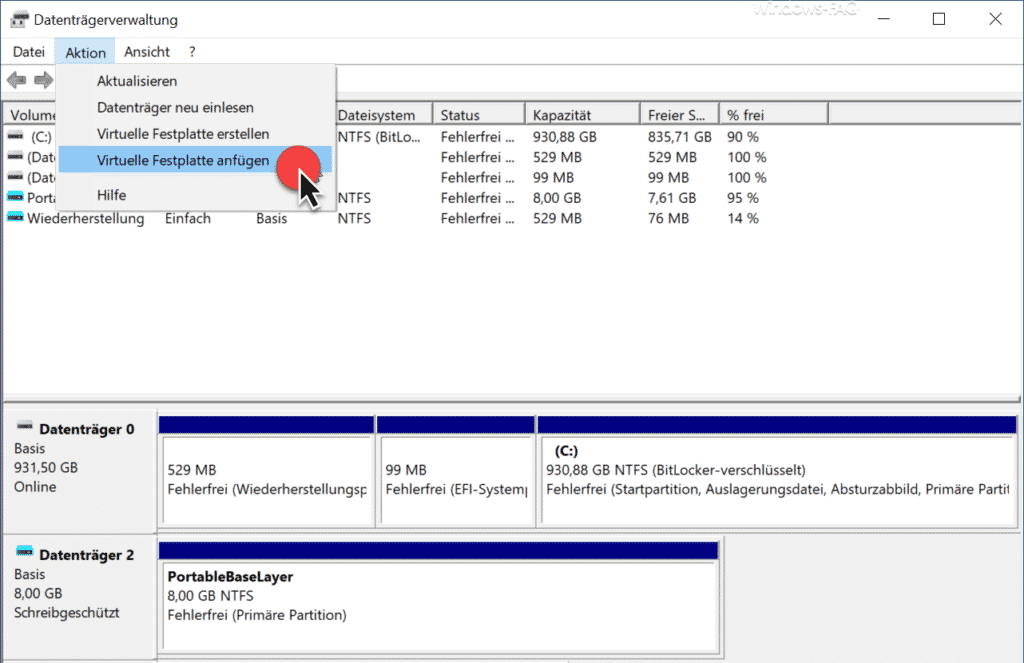Click the Einfach layout cell

(187, 218)
